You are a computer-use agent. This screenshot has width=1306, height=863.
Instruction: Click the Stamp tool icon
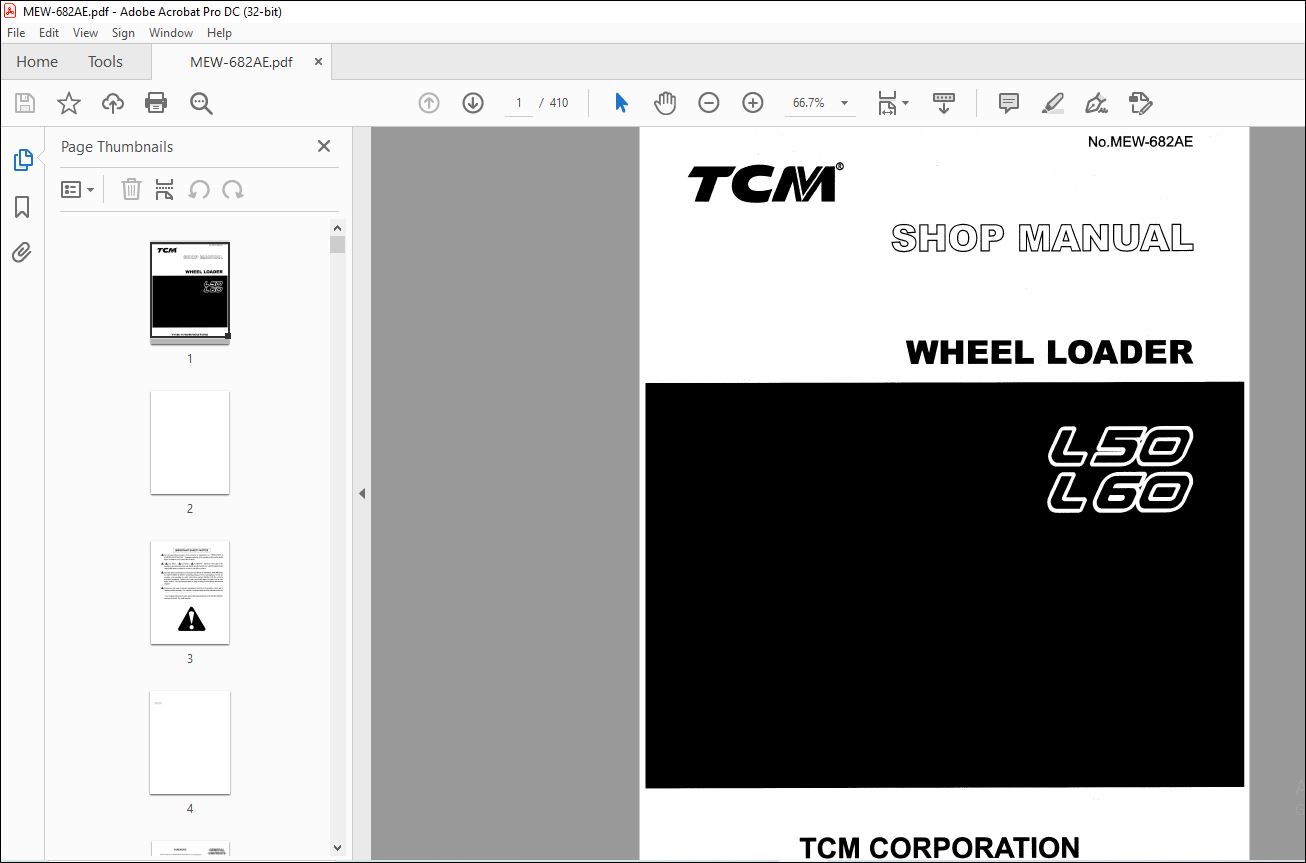click(1141, 103)
